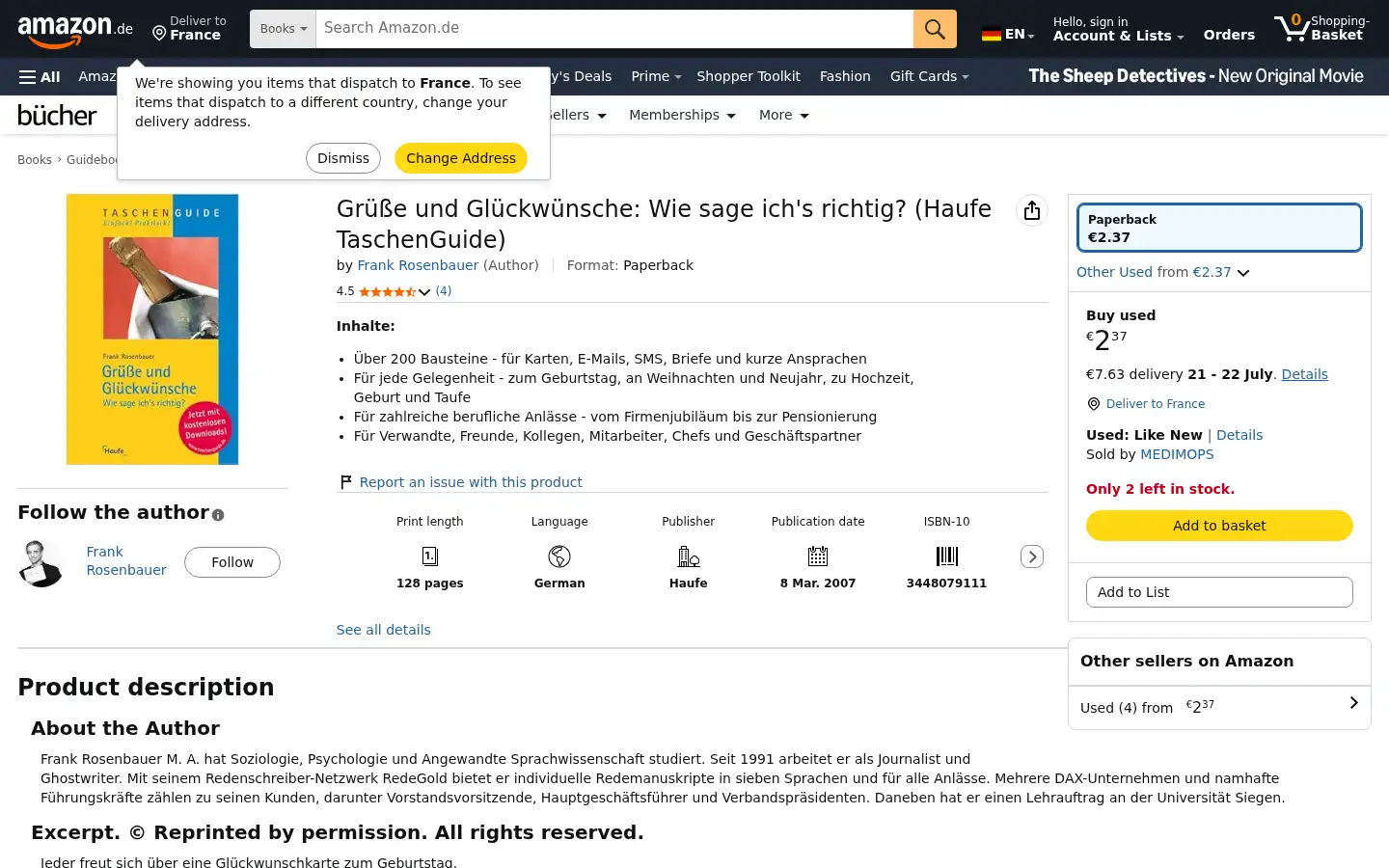This screenshot has width=1389, height=868.
Task: Click the share icon beside the title
Action: [x=1032, y=210]
